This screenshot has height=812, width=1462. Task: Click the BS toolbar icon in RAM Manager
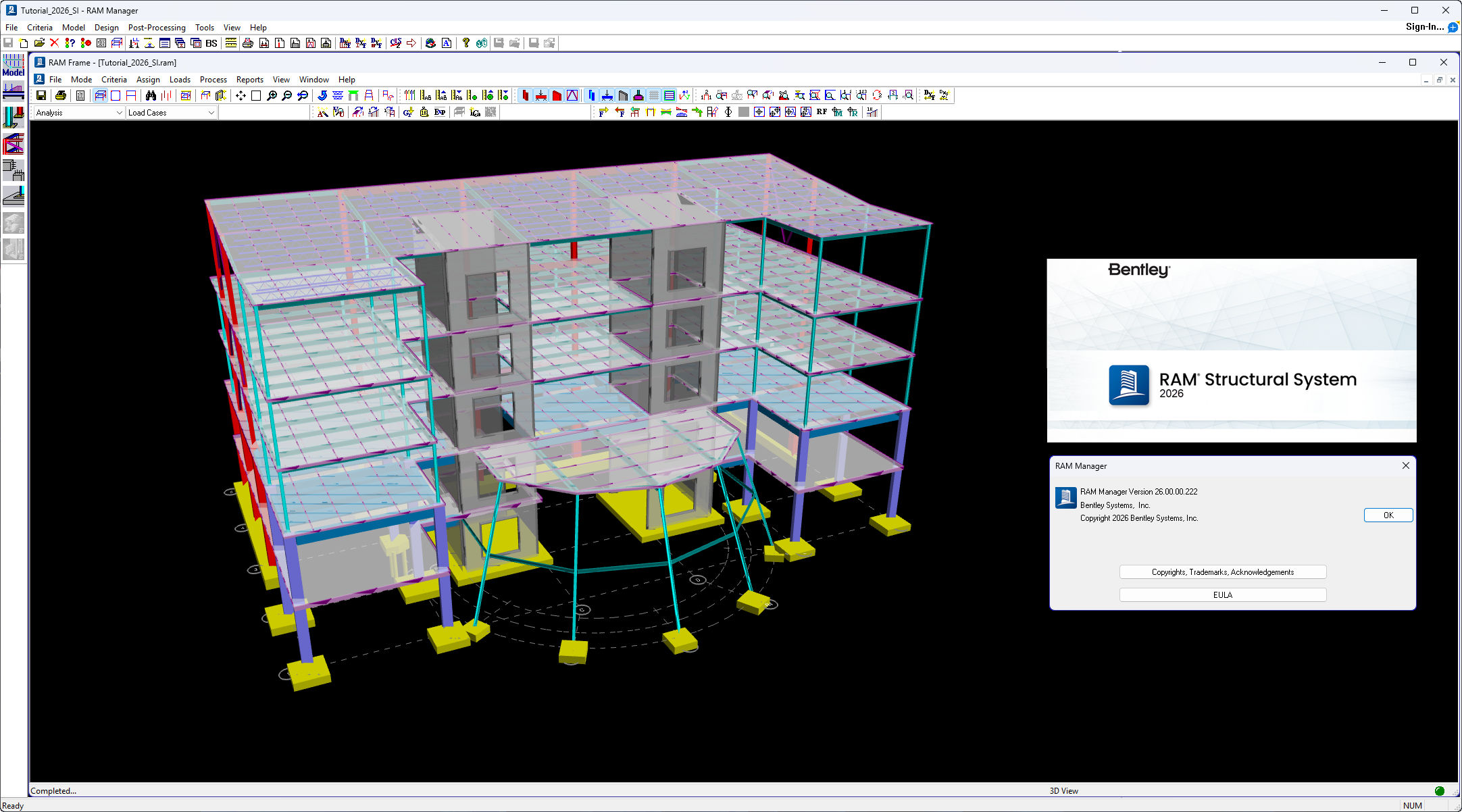tap(211, 43)
